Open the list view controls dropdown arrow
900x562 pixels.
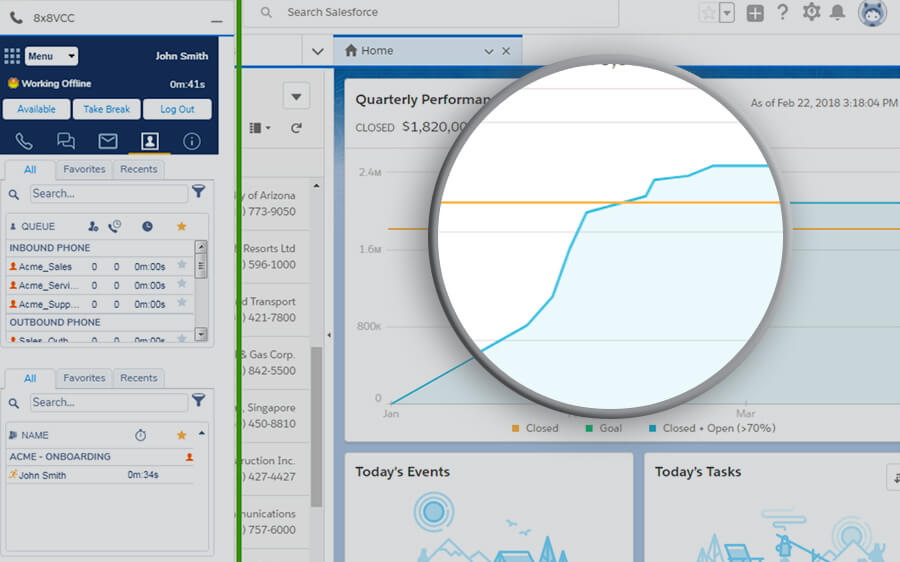click(296, 96)
